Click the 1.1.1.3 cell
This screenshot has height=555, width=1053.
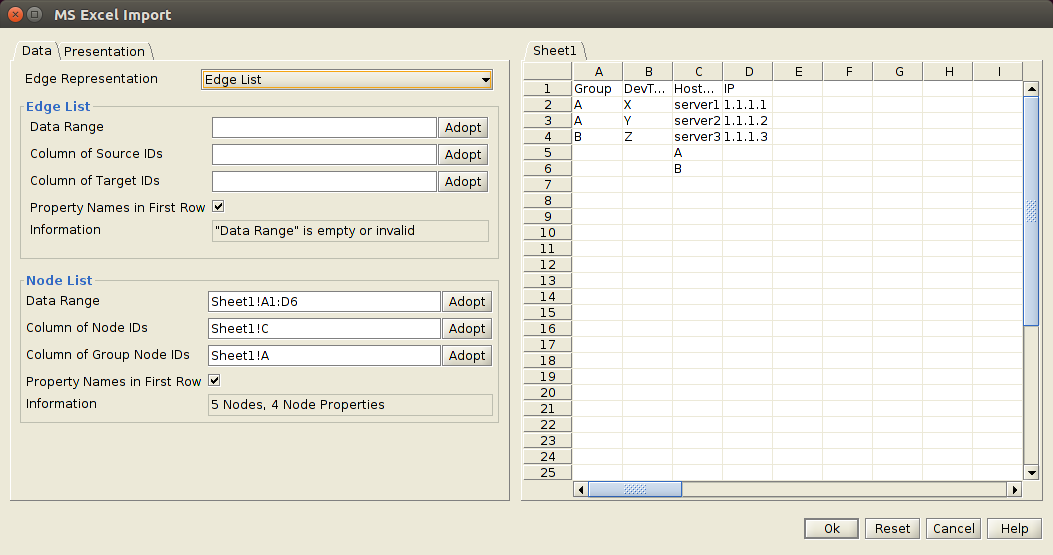pos(747,137)
